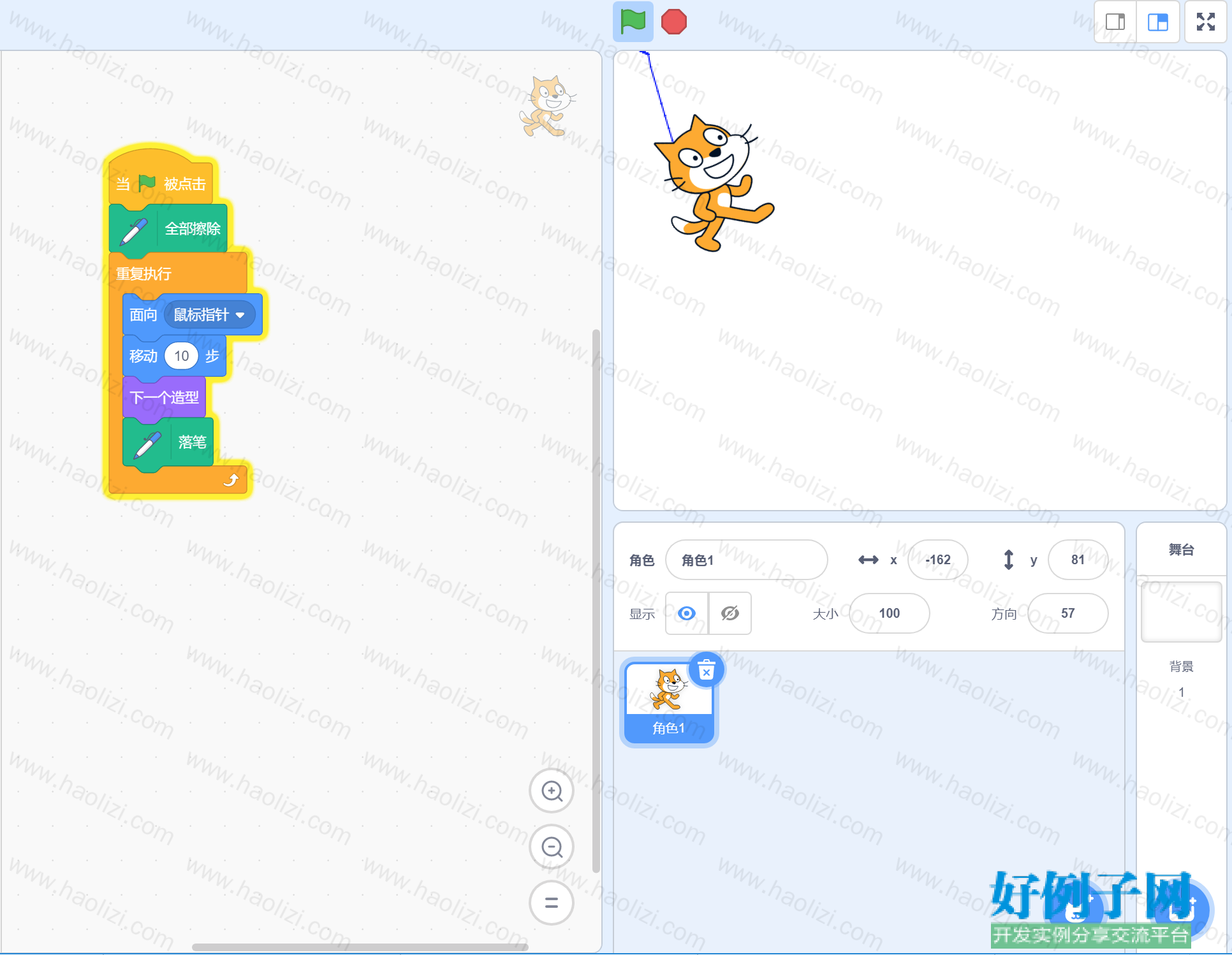Edit the size field 100
The width and height of the screenshot is (1232, 955).
click(889, 613)
